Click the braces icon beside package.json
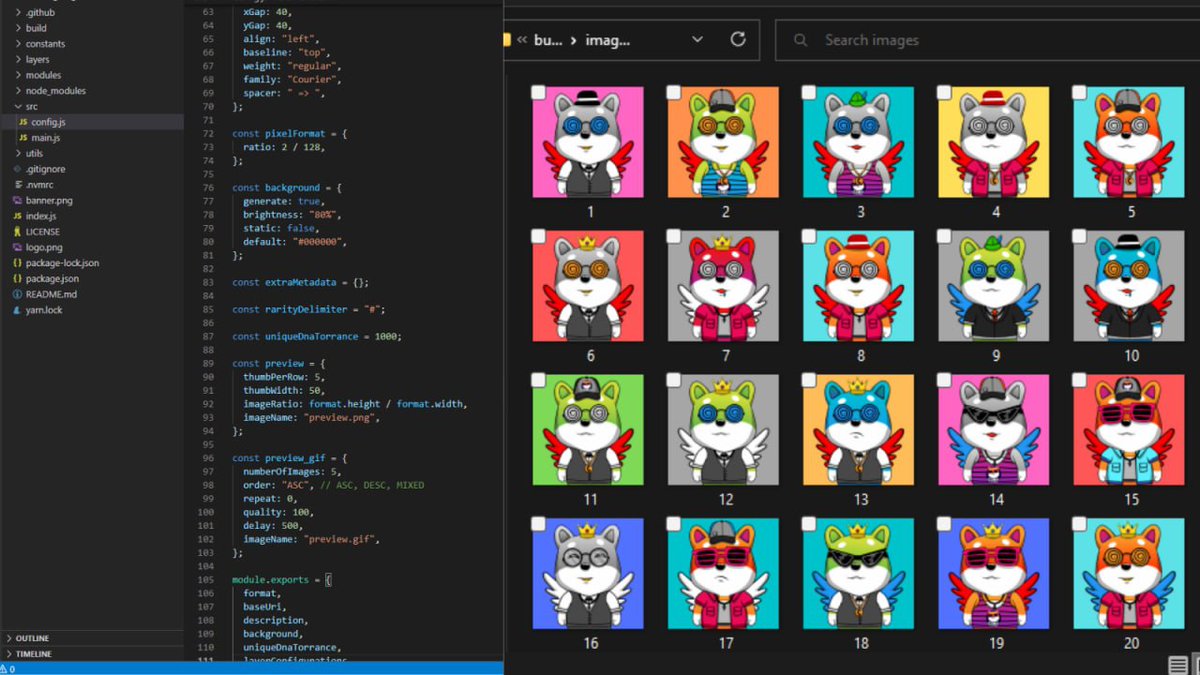The image size is (1200, 675). pyautogui.click(x=17, y=278)
